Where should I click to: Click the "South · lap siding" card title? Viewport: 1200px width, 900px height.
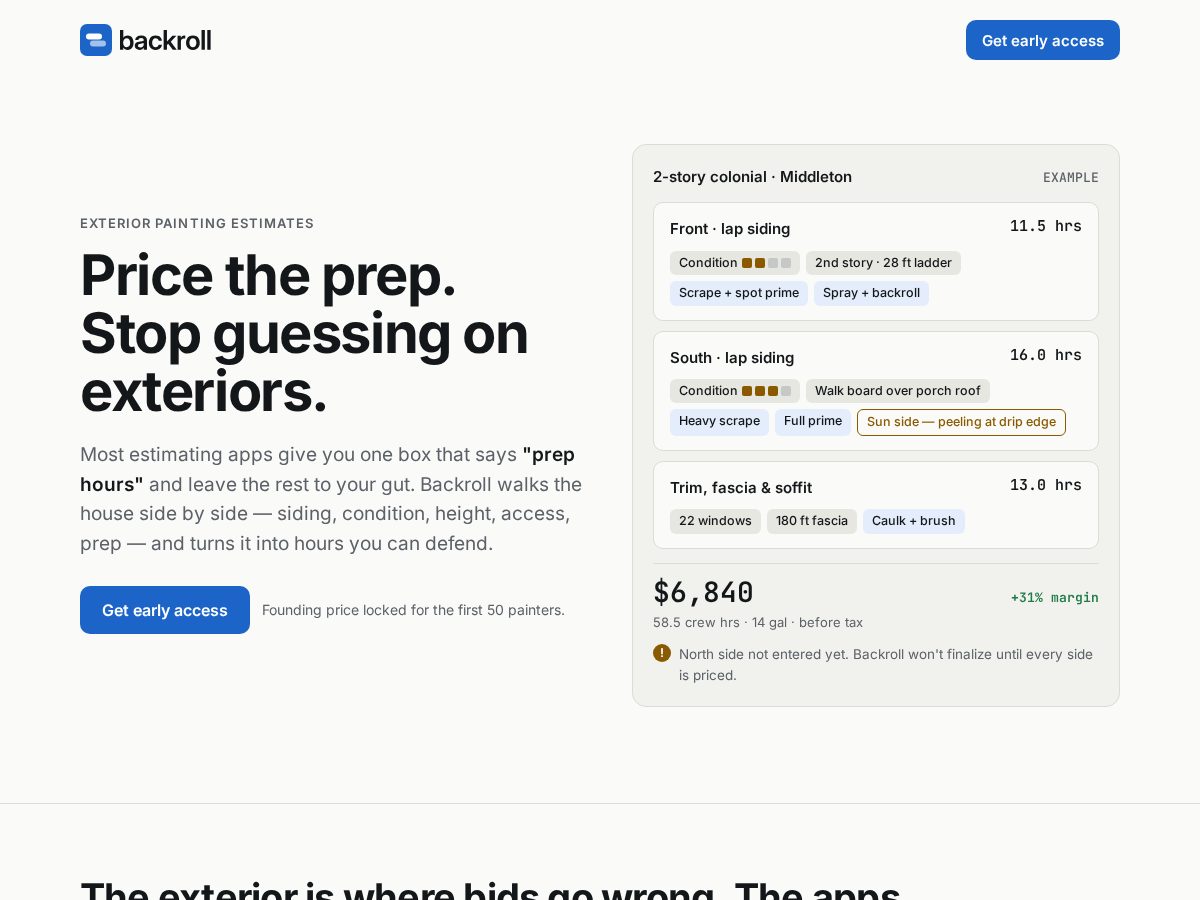click(x=732, y=358)
